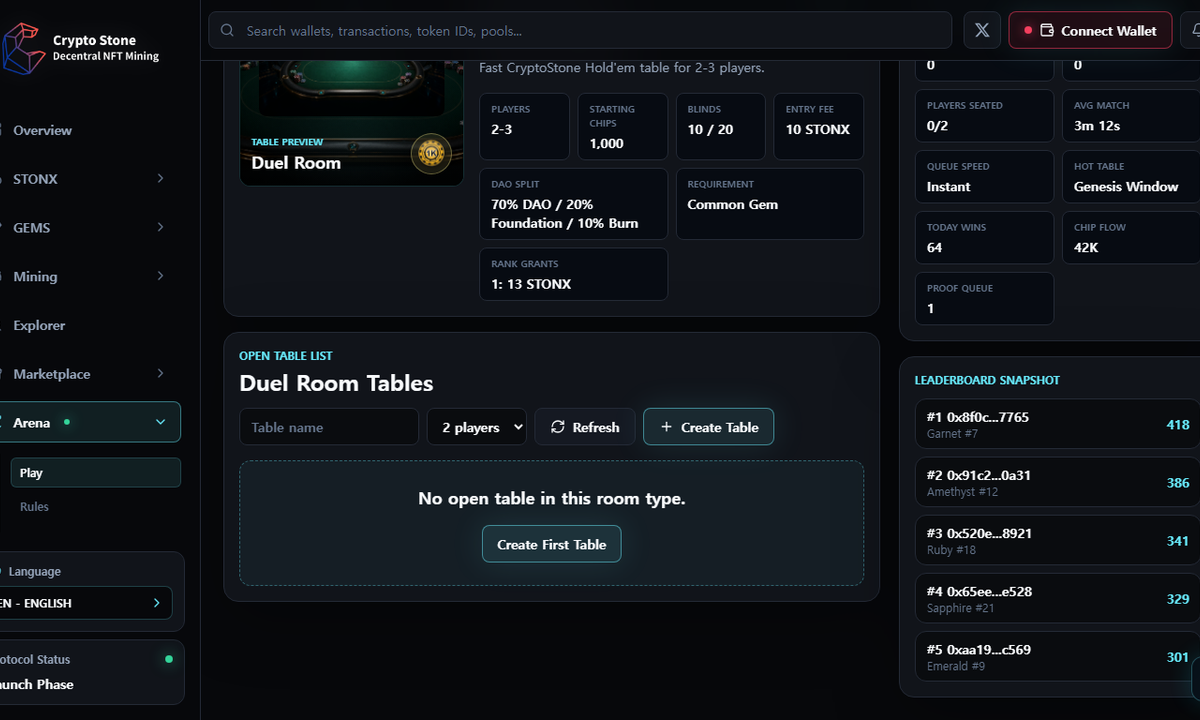
Task: Select leaderboard entry #3 0x520e...8921
Action: click(x=1057, y=541)
